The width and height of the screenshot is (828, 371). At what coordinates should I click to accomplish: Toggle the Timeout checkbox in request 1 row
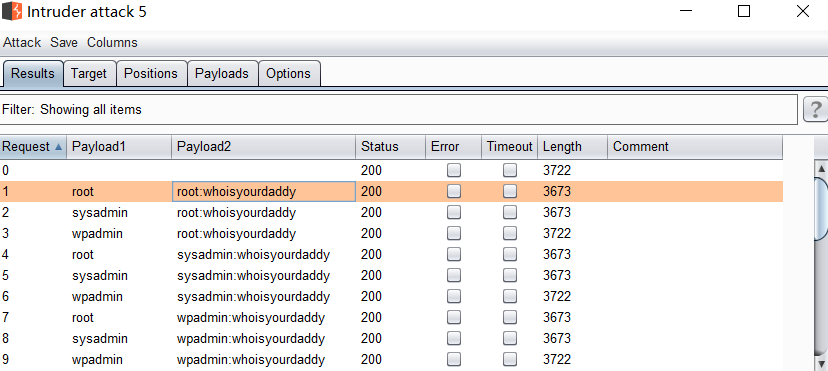pos(510,191)
